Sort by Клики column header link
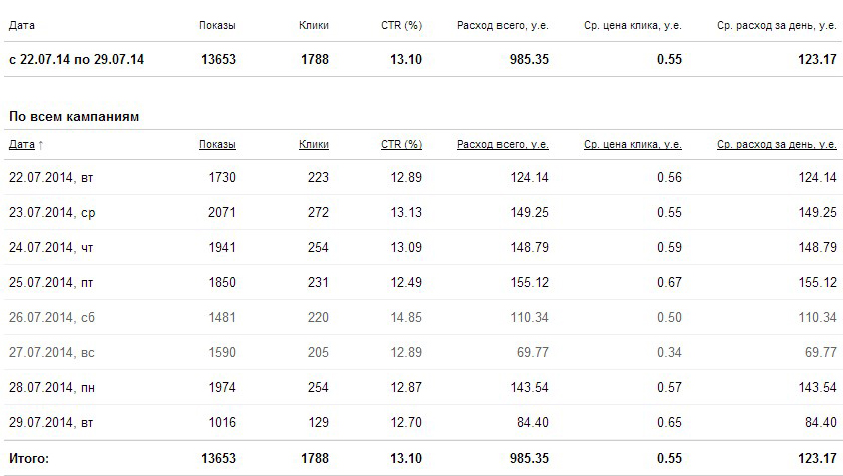 (x=314, y=145)
